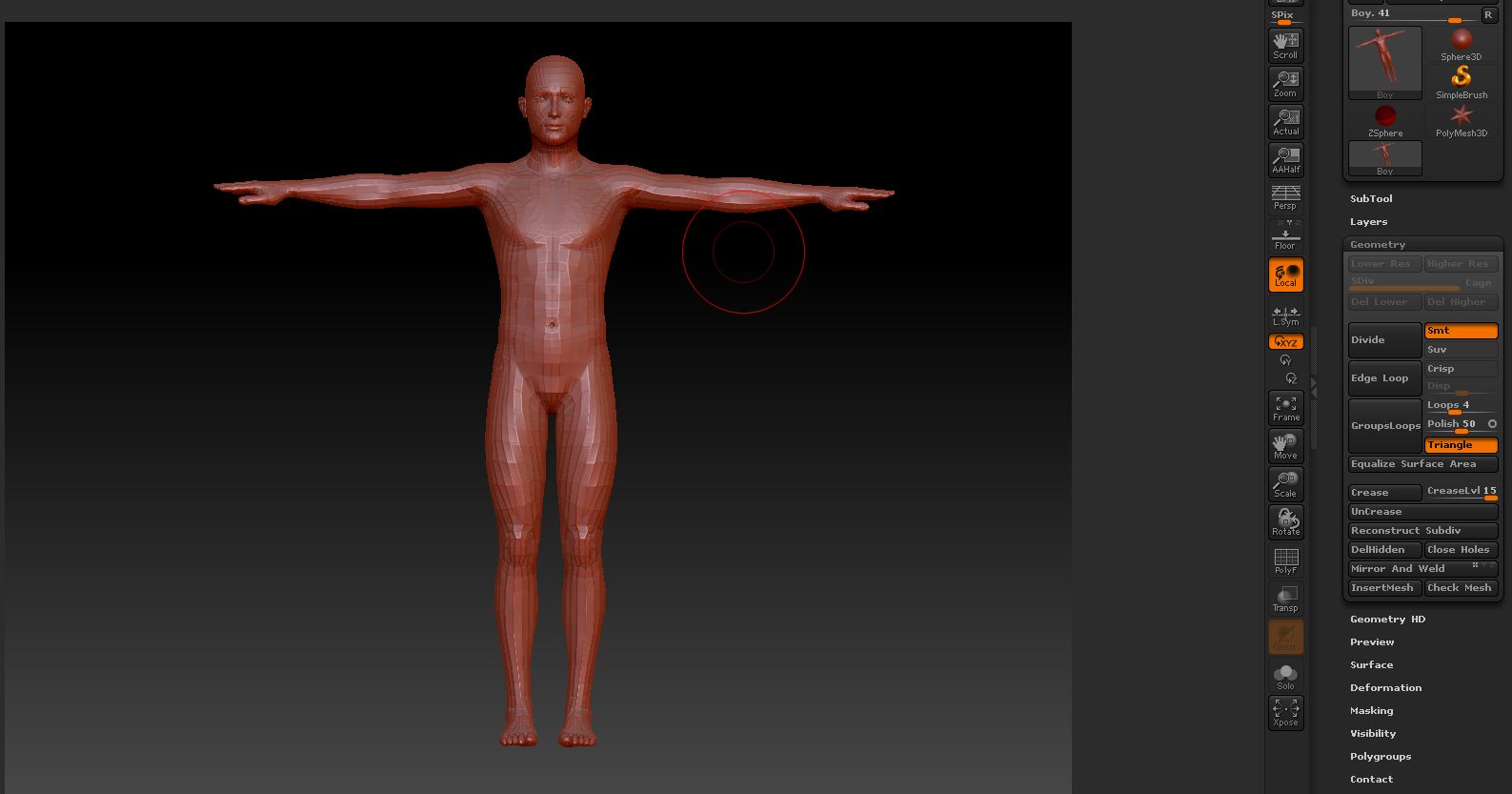1512x794 pixels.
Task: Expand the Surface section
Action: (x=1371, y=665)
